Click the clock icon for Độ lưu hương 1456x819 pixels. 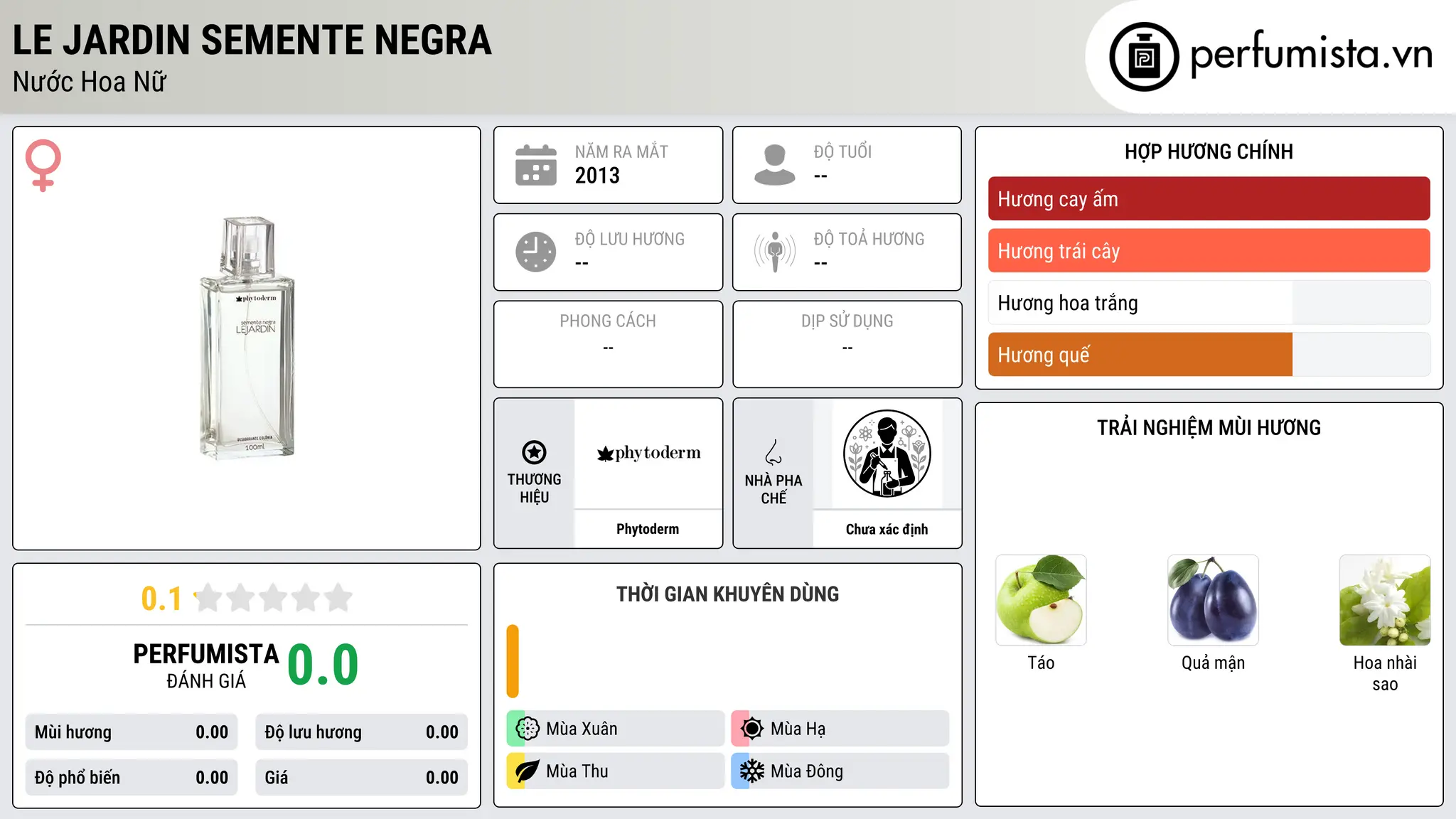point(536,252)
